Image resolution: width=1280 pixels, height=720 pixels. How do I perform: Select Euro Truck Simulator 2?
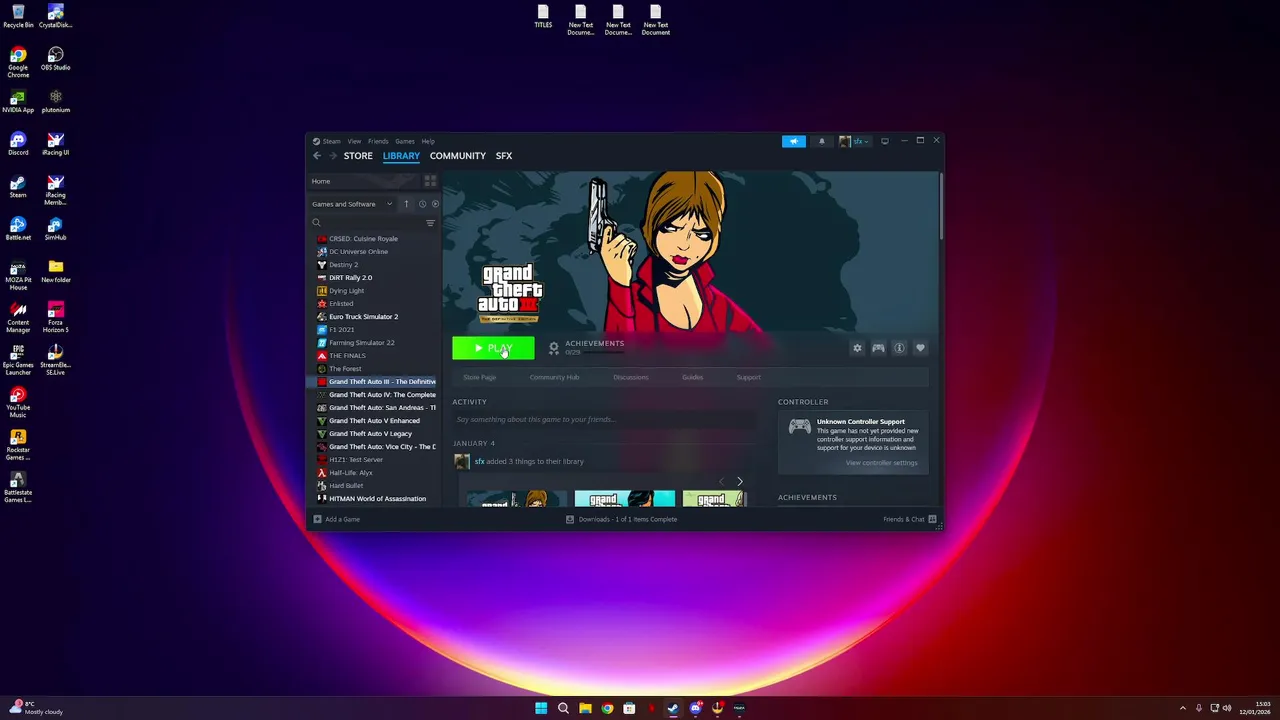pos(363,317)
